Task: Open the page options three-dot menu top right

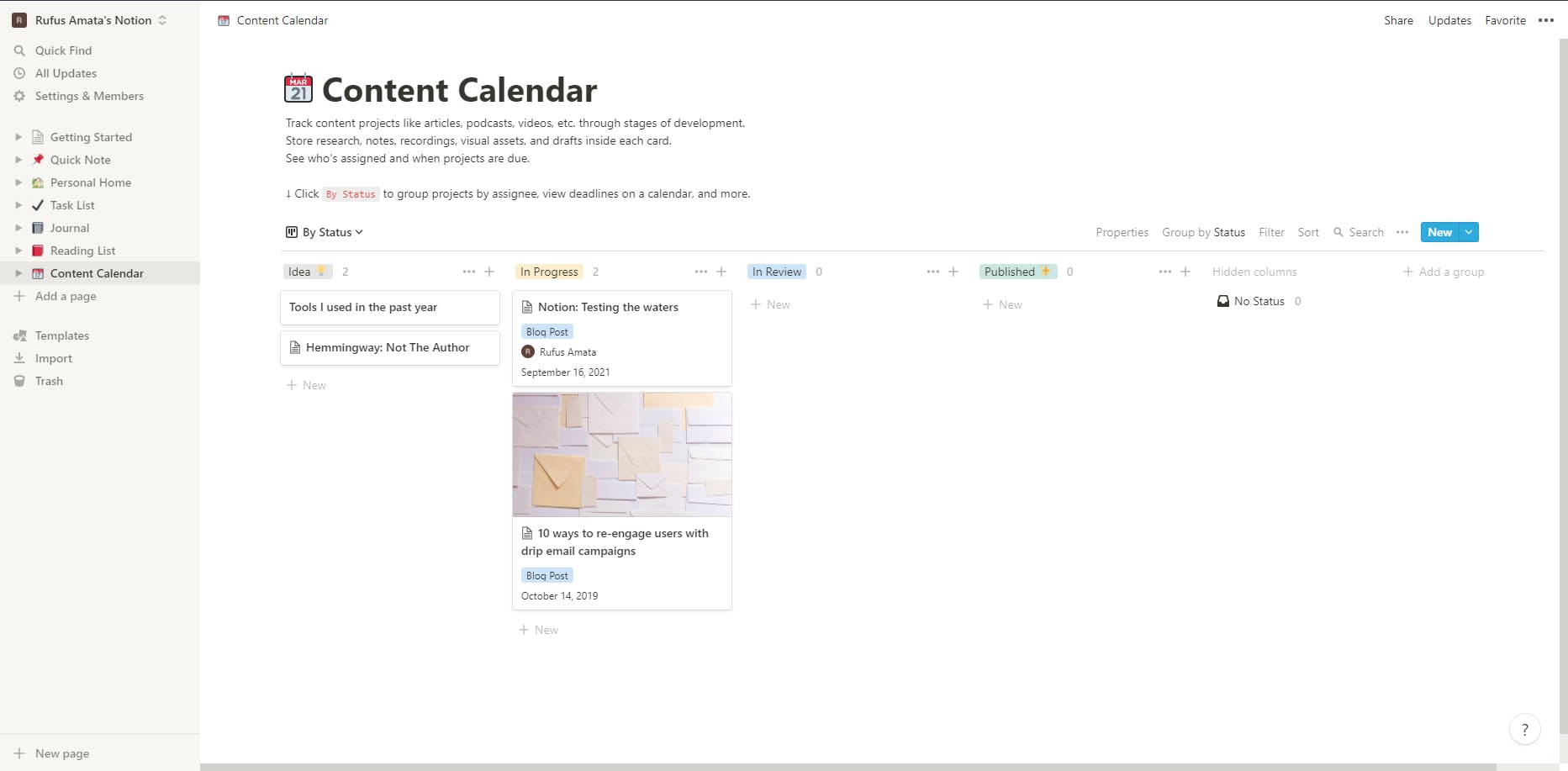Action: (x=1545, y=20)
